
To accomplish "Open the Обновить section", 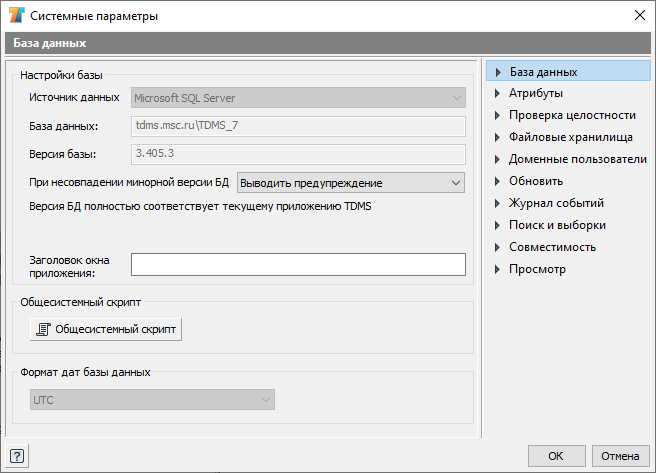I will [x=536, y=181].
